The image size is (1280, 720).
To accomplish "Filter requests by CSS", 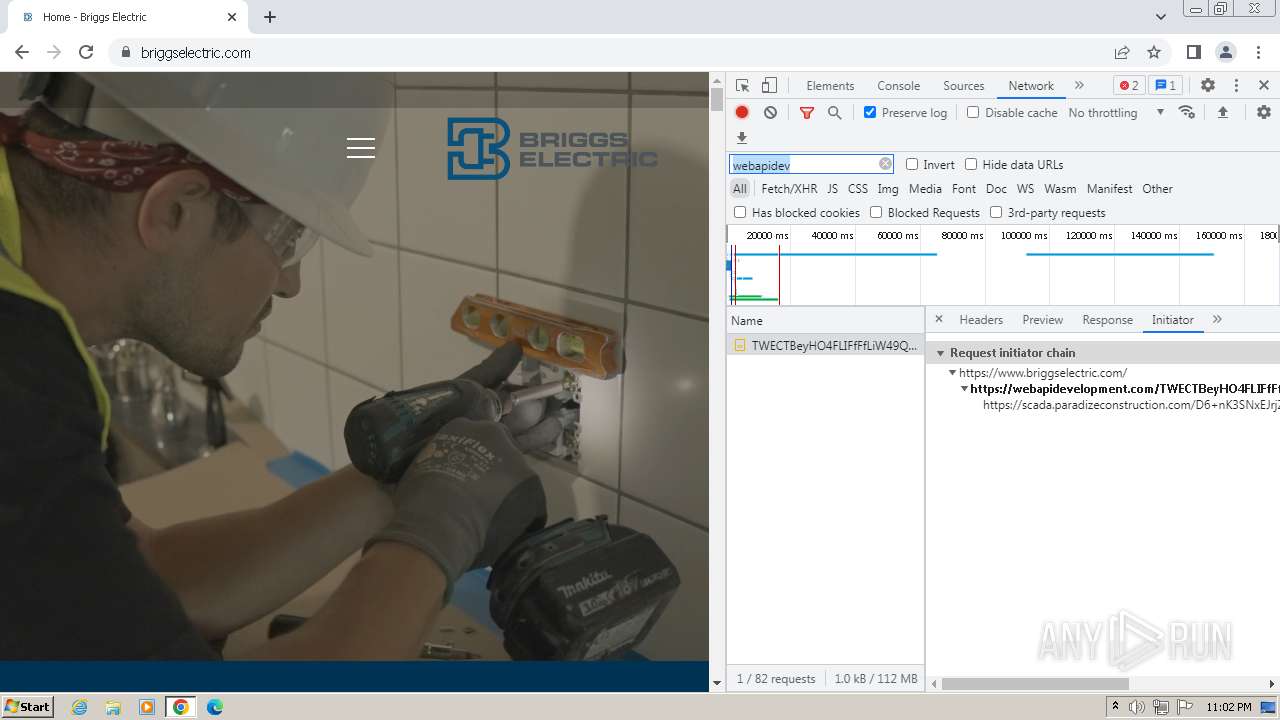I will tap(858, 188).
